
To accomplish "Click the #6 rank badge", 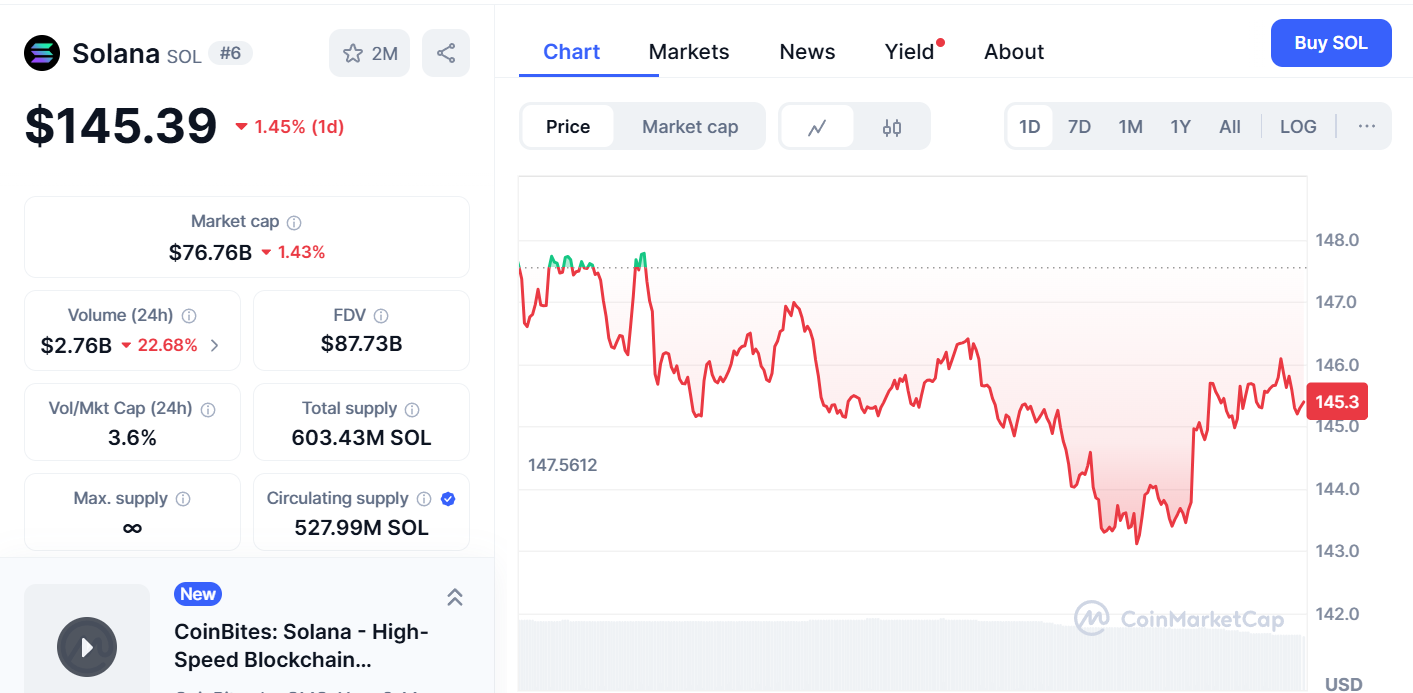I will 230,53.
